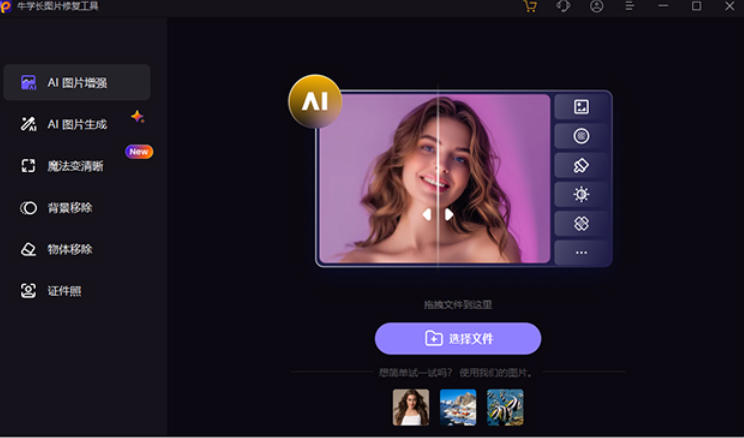Minimize the application window
This screenshot has height=438, width=744.
pyautogui.click(x=663, y=6)
